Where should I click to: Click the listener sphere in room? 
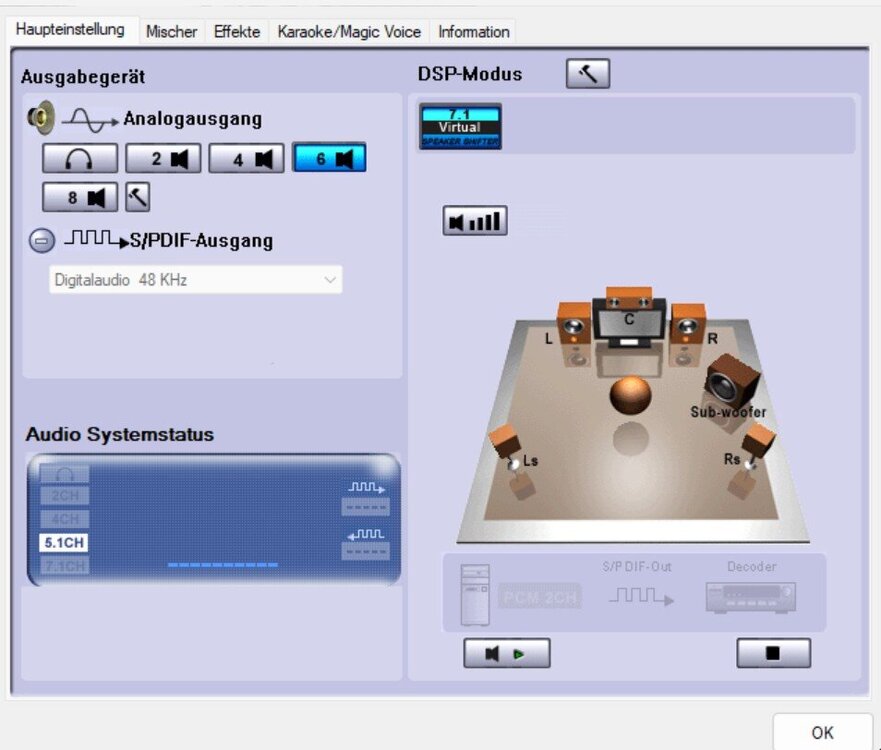tap(630, 395)
